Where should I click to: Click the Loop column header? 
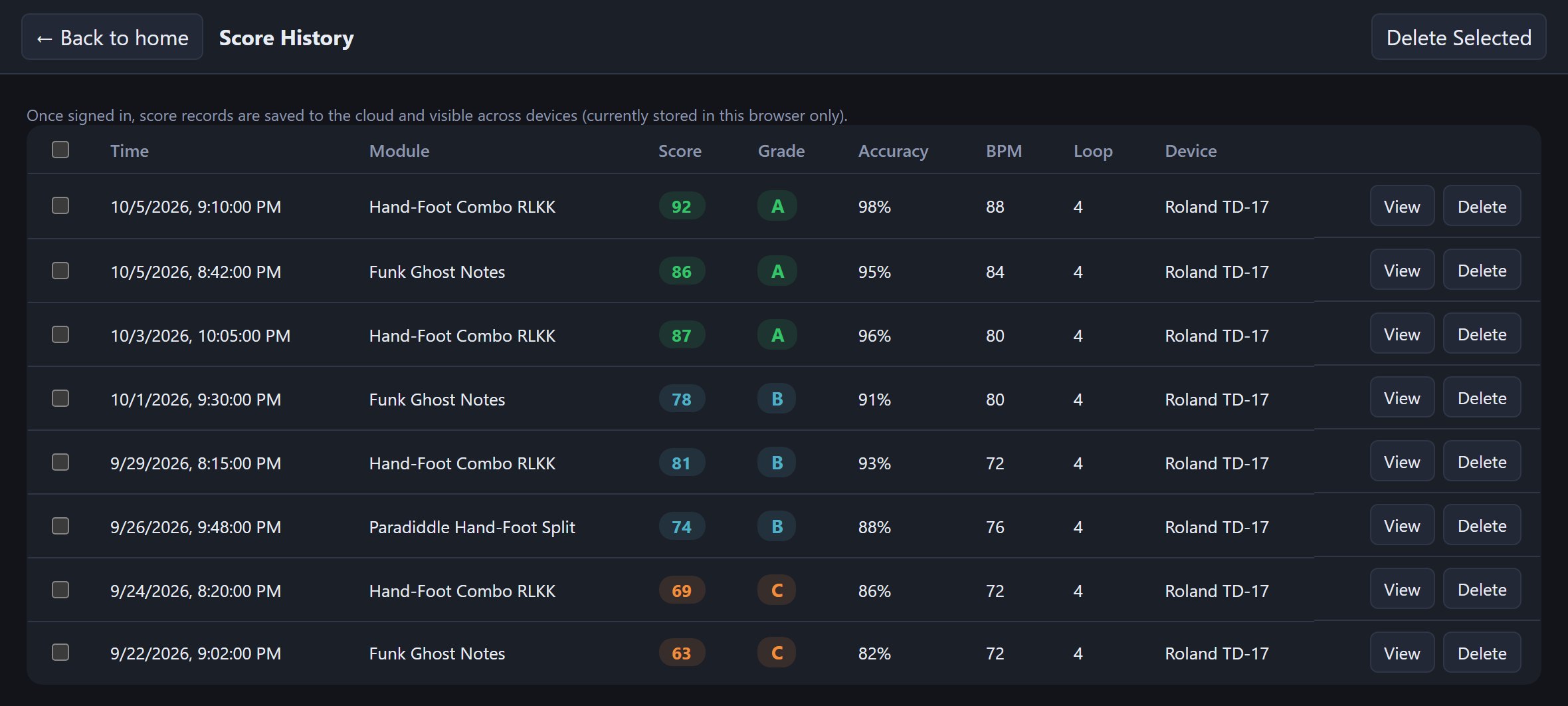pos(1093,152)
